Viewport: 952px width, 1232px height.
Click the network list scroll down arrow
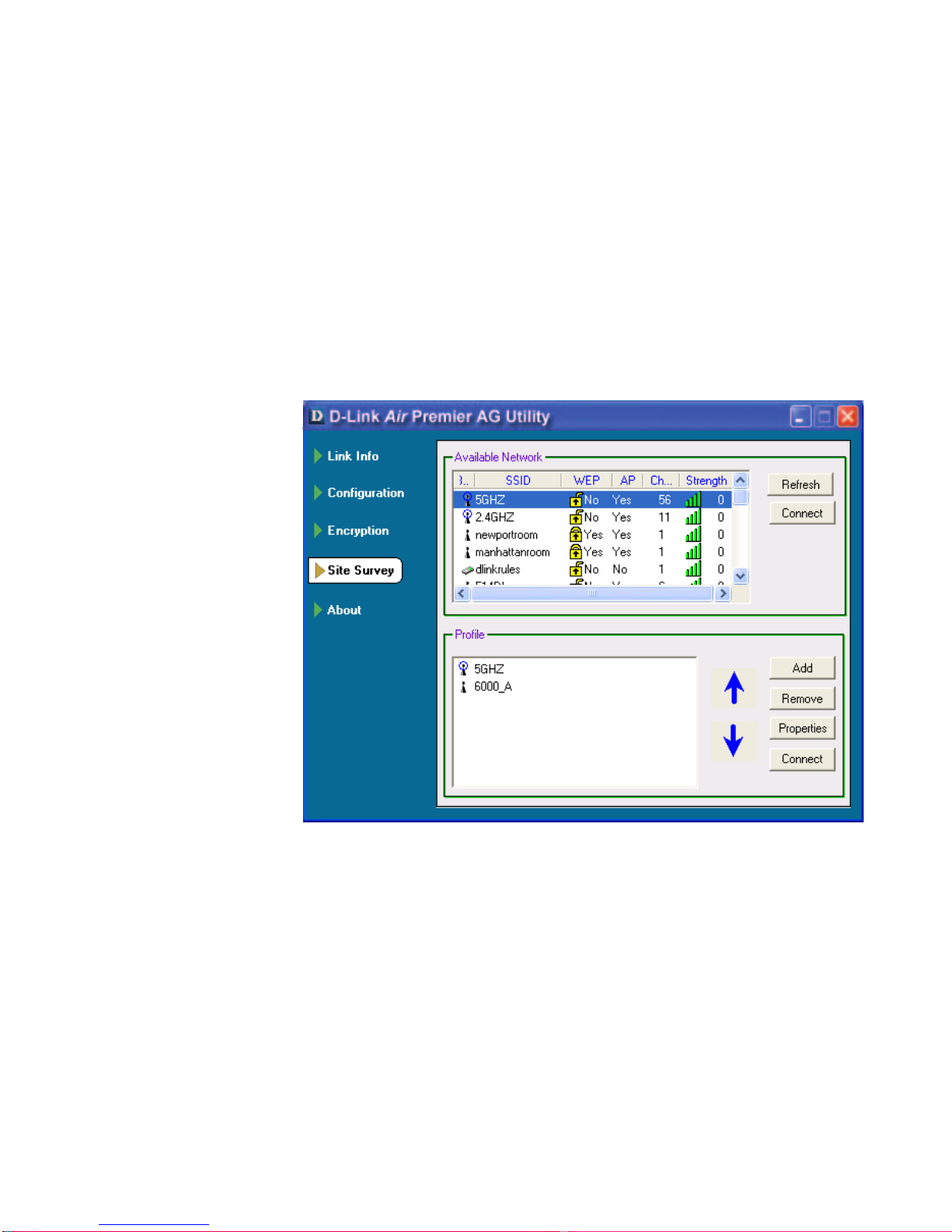pyautogui.click(x=741, y=576)
